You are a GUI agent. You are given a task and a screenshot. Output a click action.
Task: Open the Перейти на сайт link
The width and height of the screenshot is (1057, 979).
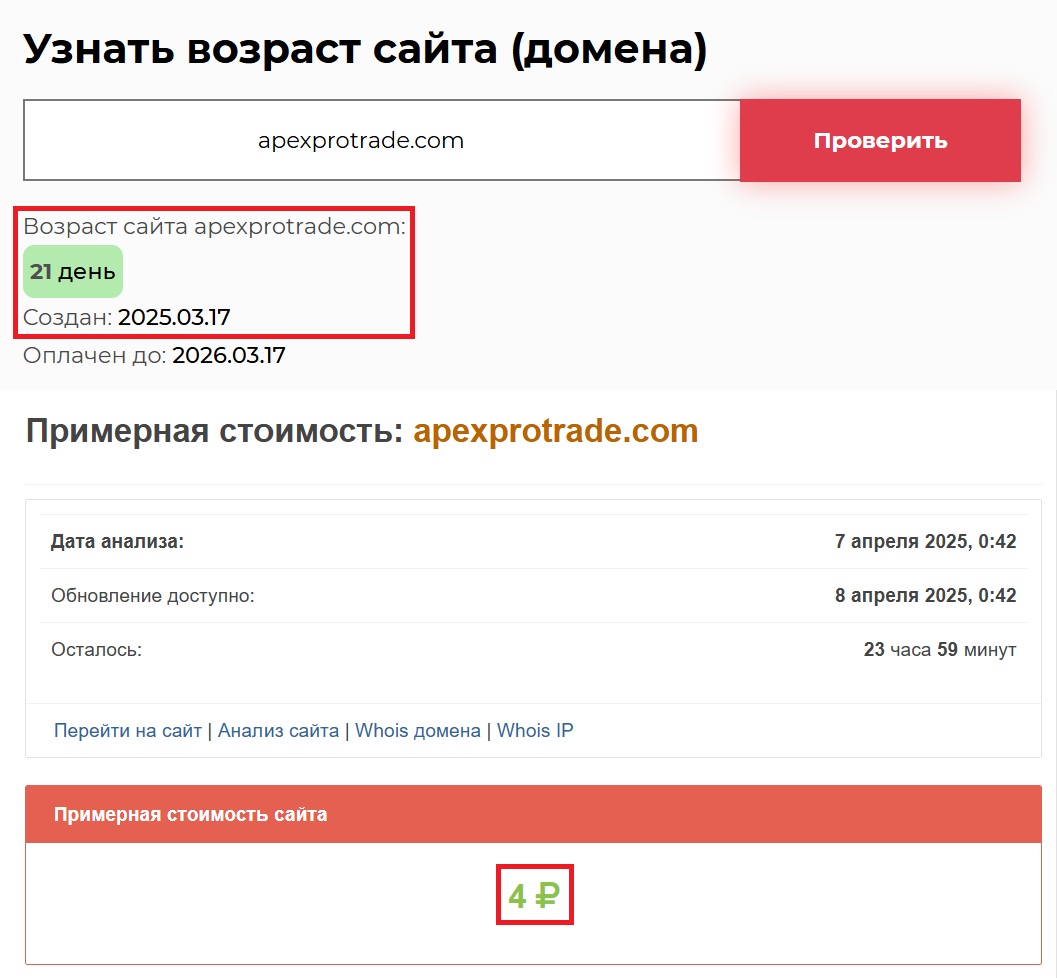click(x=128, y=731)
